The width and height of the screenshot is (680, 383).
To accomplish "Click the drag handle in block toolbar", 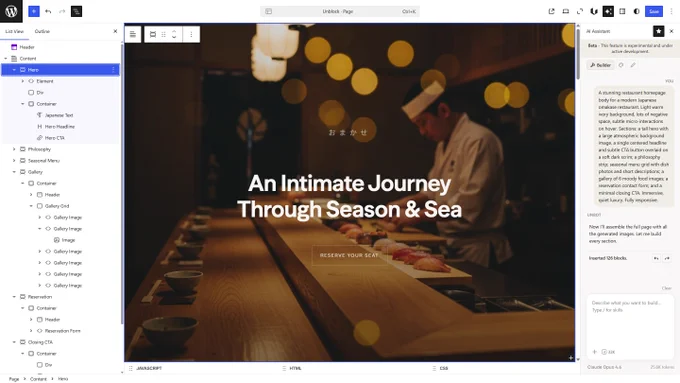I will pos(163,34).
